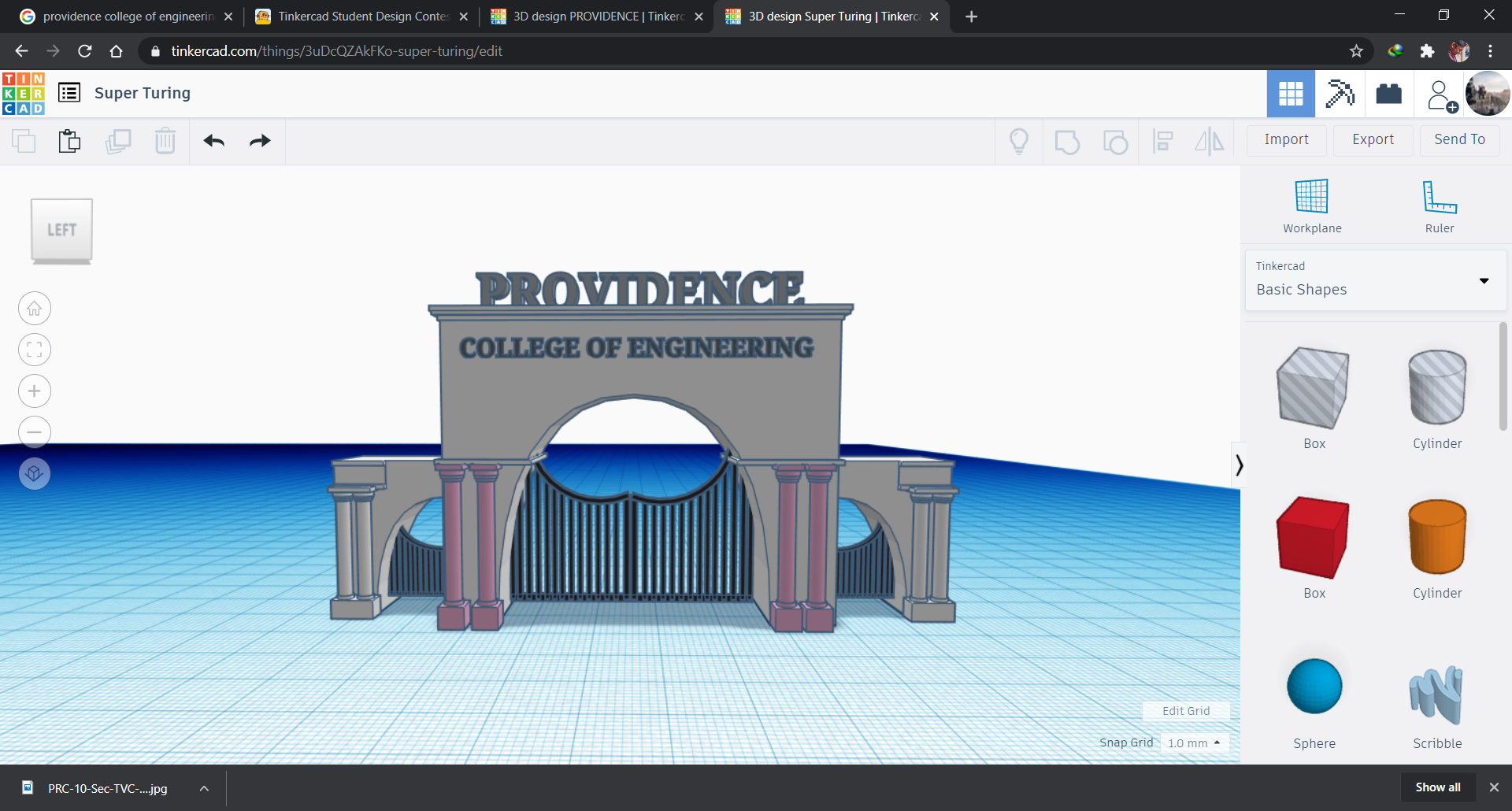Select the Ruler tool
Image resolution: width=1512 pixels, height=811 pixels.
point(1440,206)
